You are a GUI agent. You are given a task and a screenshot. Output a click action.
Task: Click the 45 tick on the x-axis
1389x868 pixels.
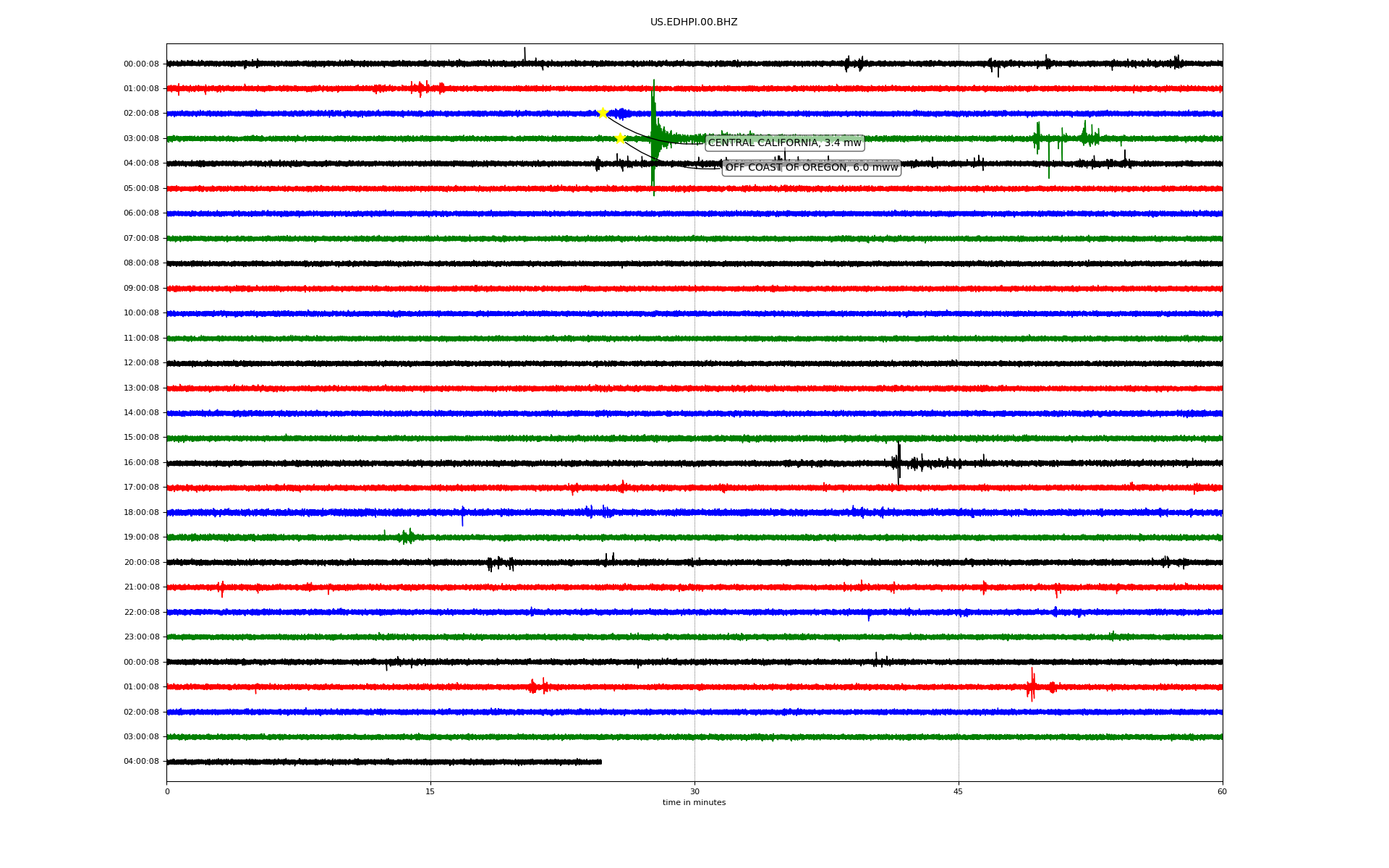(x=959, y=791)
